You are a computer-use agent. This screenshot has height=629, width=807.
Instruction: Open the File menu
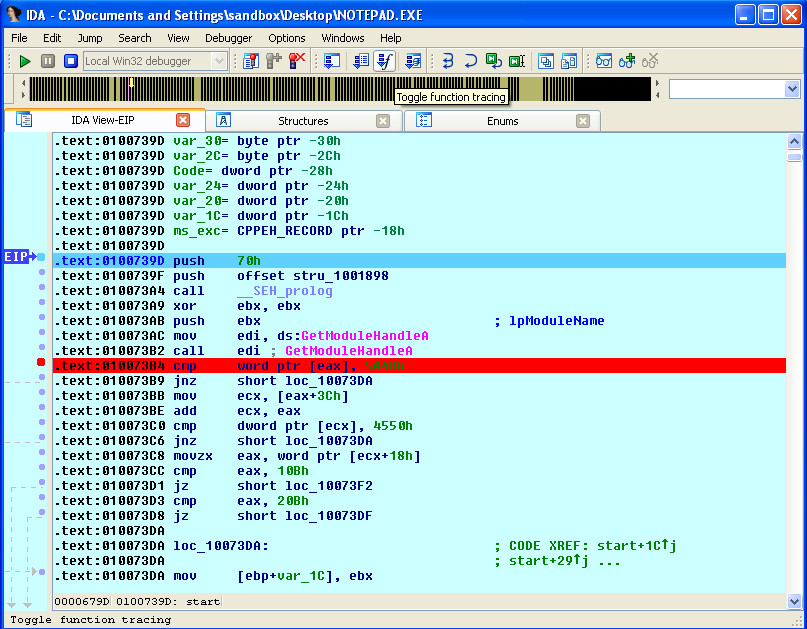(x=19, y=38)
